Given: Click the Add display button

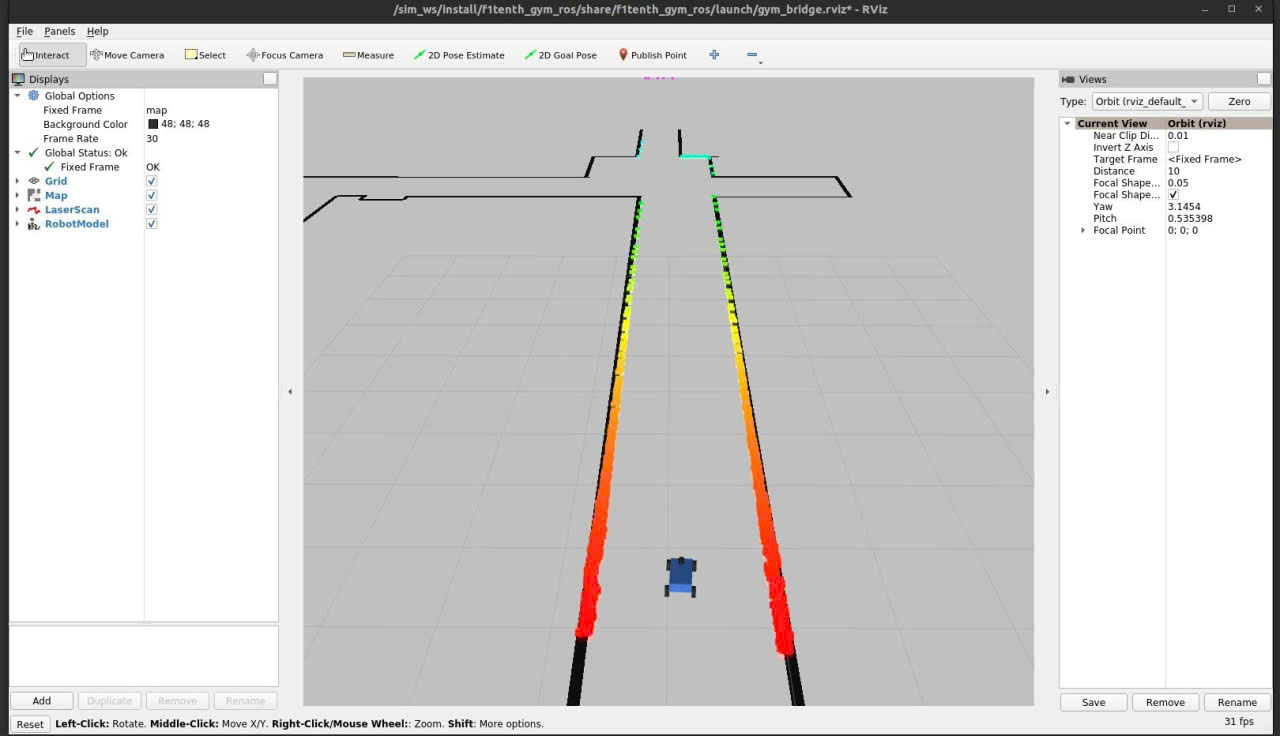Looking at the screenshot, I should click(x=41, y=701).
